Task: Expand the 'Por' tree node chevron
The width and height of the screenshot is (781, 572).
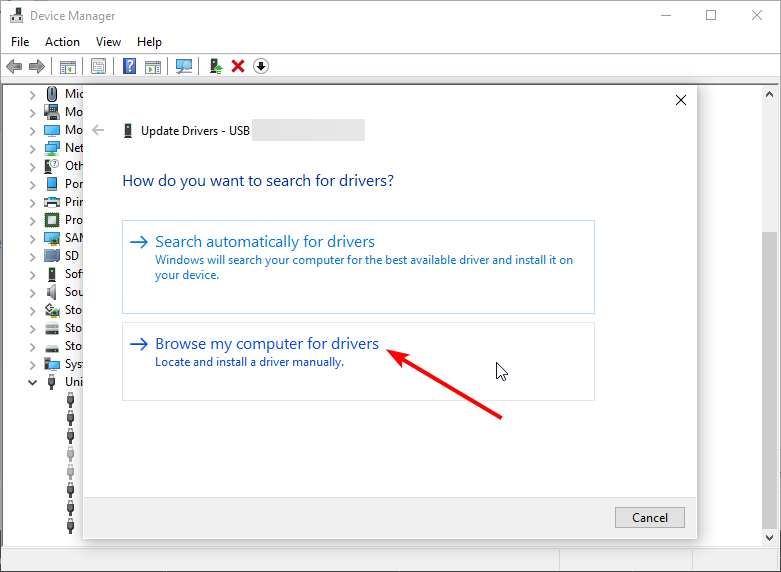Action: [32, 185]
